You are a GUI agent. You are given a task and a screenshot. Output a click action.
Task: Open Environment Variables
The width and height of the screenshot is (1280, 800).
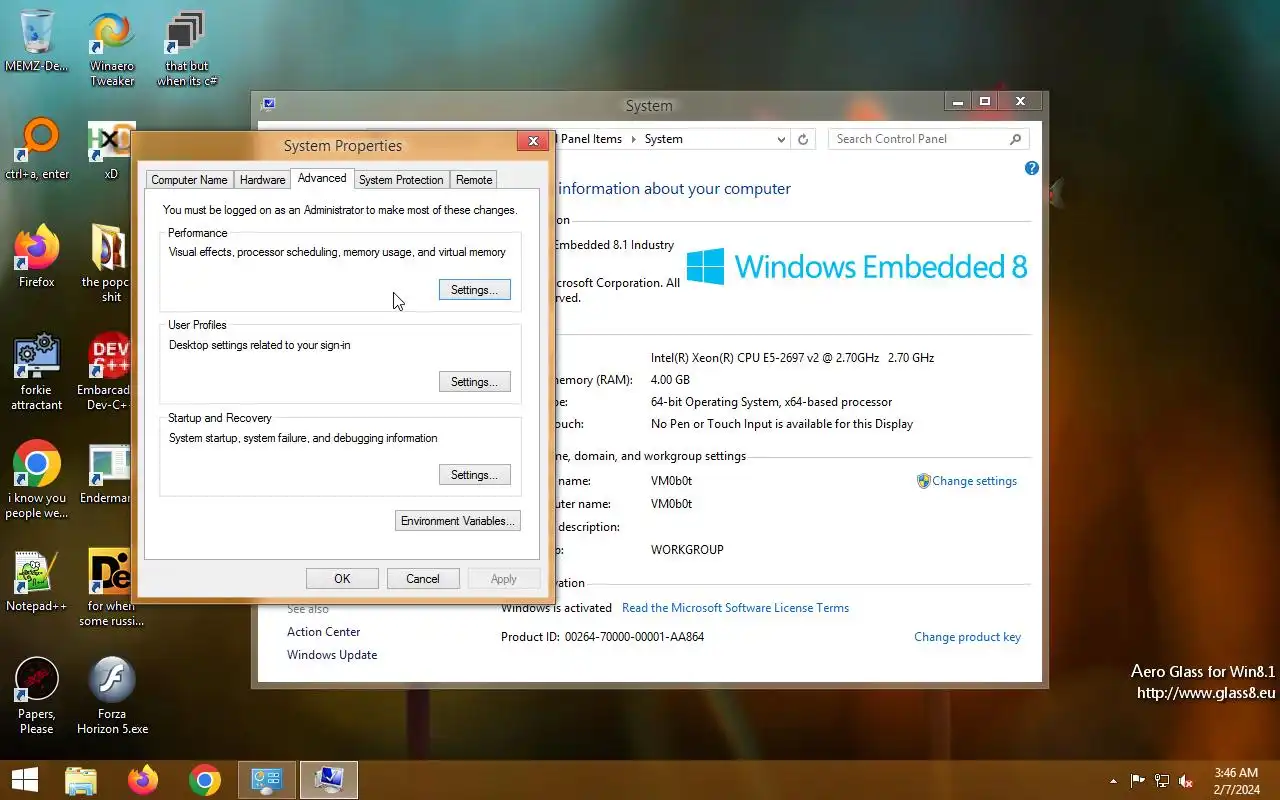click(457, 521)
